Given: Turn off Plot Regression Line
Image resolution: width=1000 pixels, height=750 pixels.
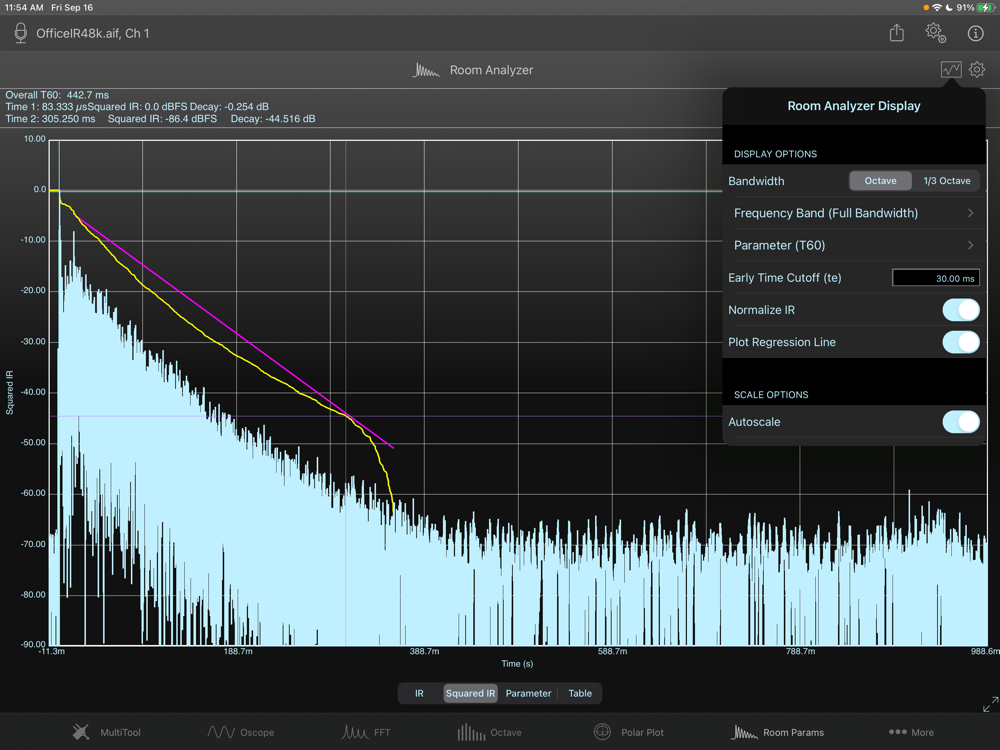Looking at the screenshot, I should click(x=960, y=342).
